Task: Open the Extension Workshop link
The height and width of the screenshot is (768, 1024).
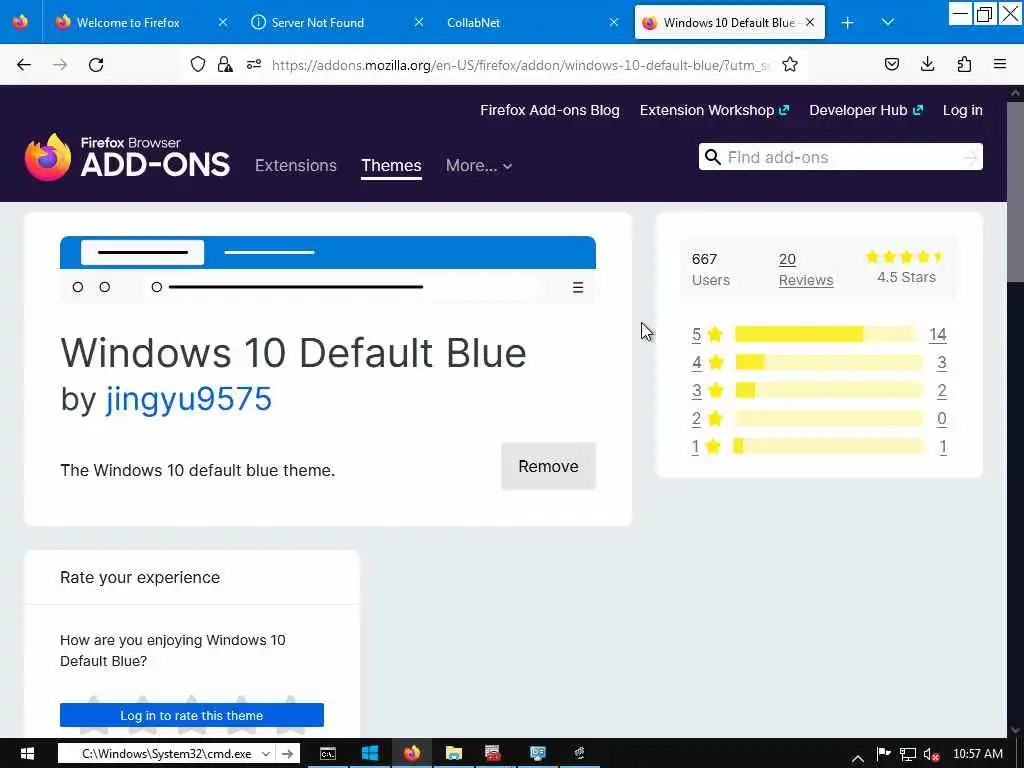Action: click(714, 110)
